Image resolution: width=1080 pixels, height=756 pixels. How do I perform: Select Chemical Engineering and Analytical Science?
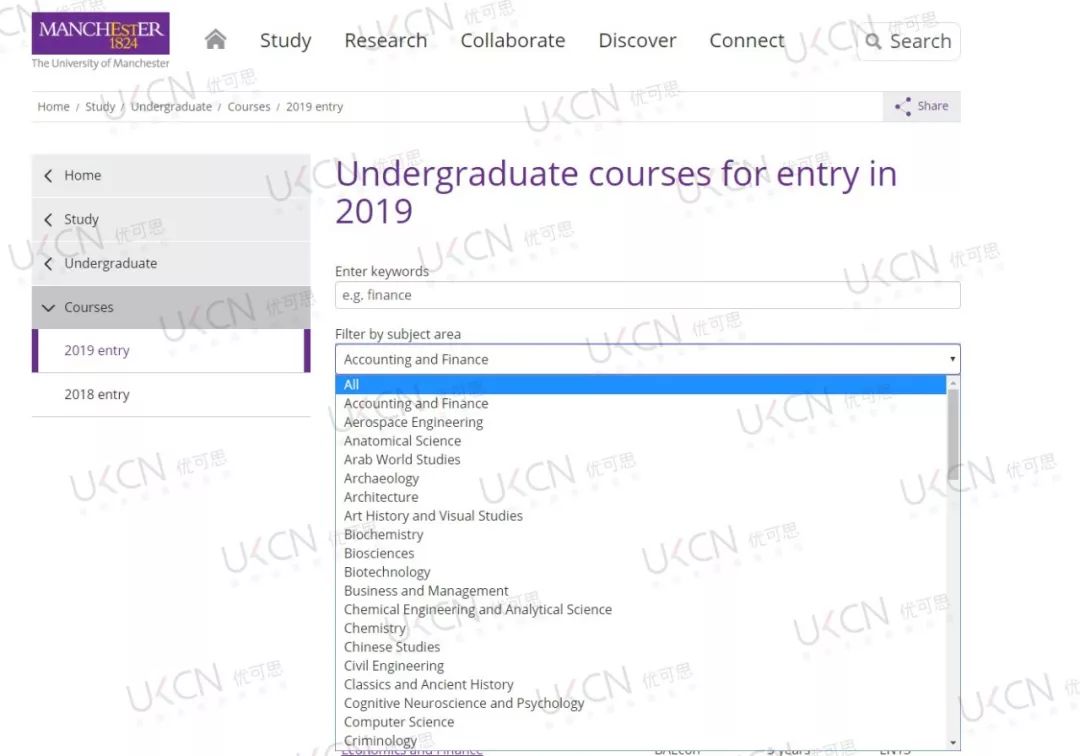[641, 609]
